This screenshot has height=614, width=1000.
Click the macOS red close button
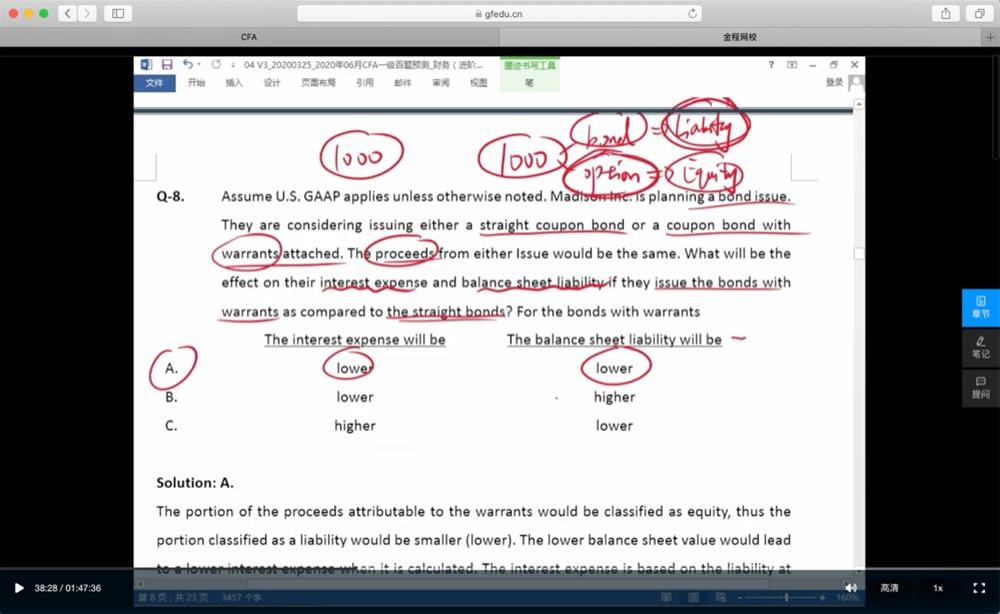(x=13, y=13)
